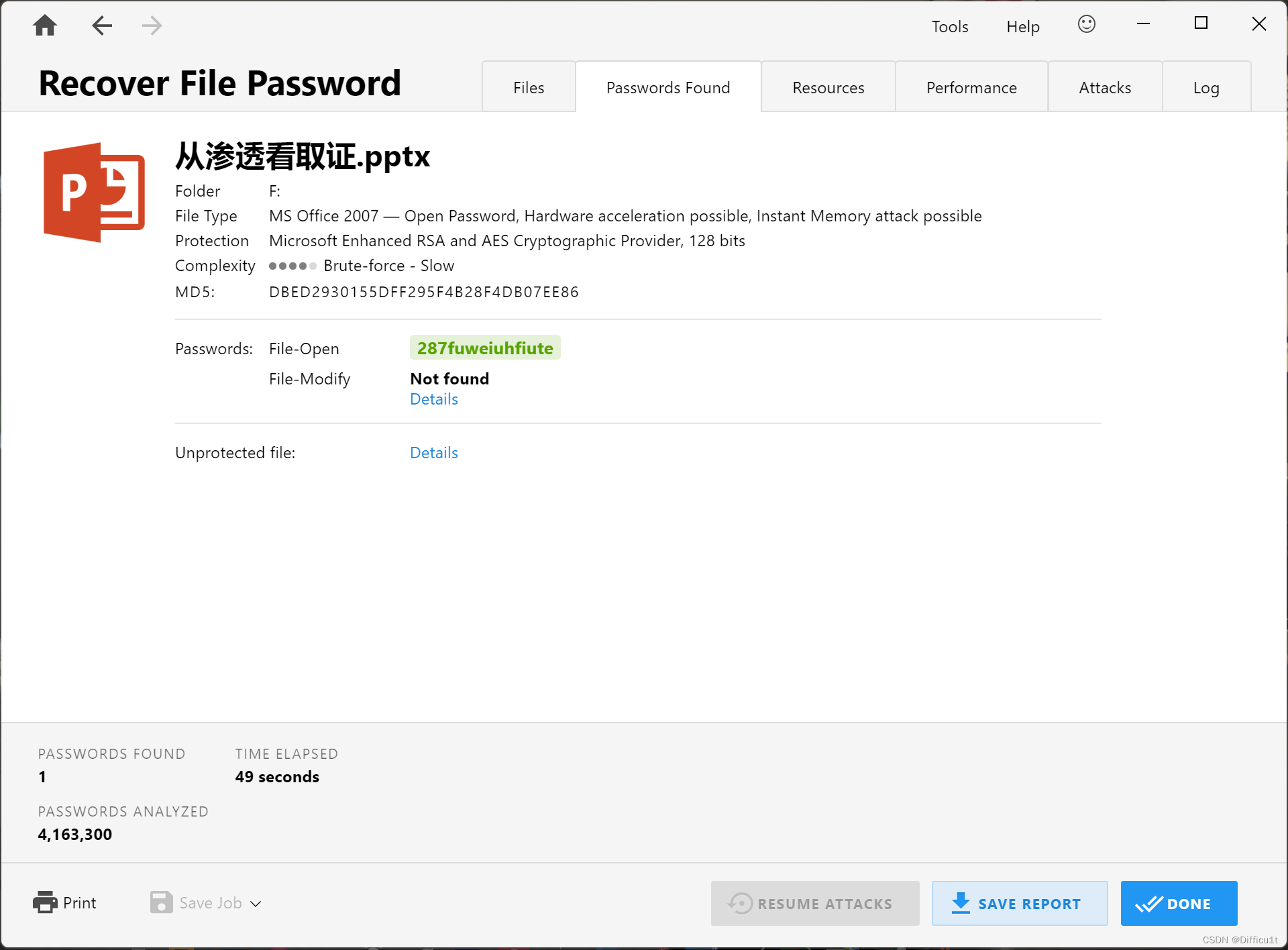Click the forward arrow icon

coord(152,26)
